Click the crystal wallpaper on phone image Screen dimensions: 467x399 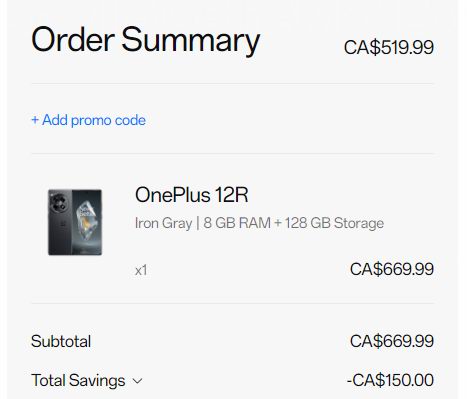87,220
